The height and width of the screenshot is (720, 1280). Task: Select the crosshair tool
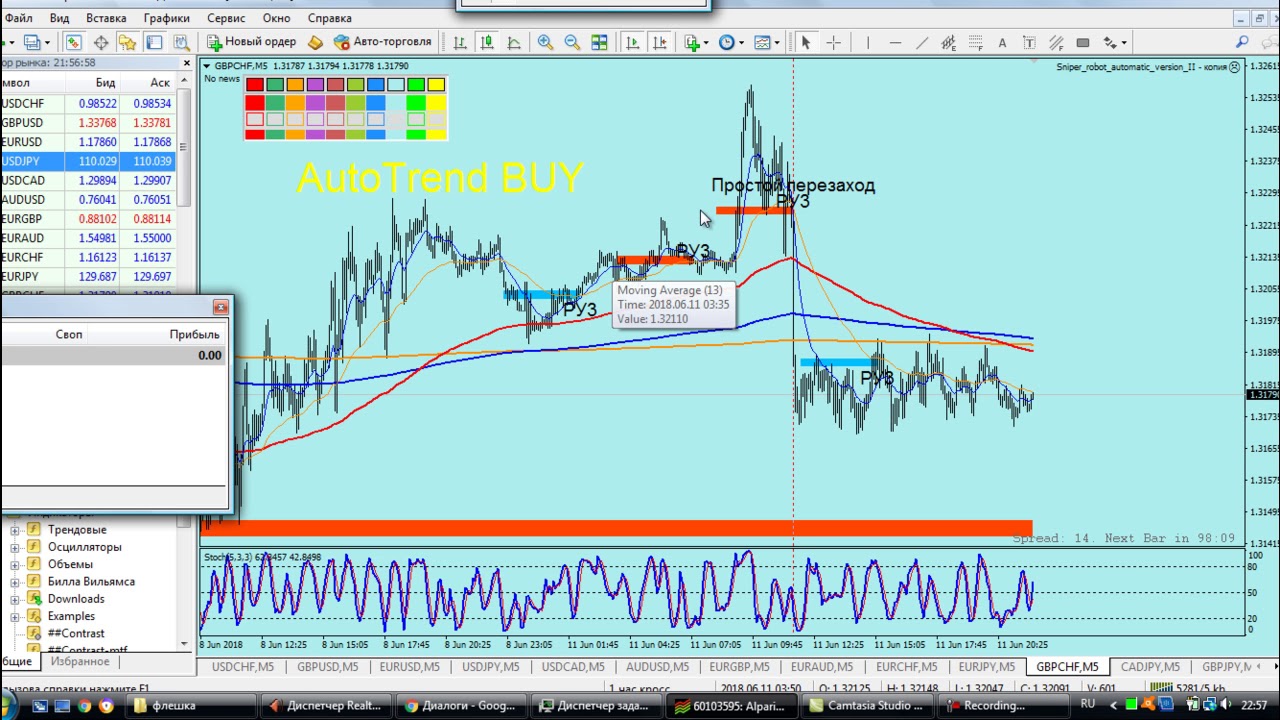tap(833, 42)
